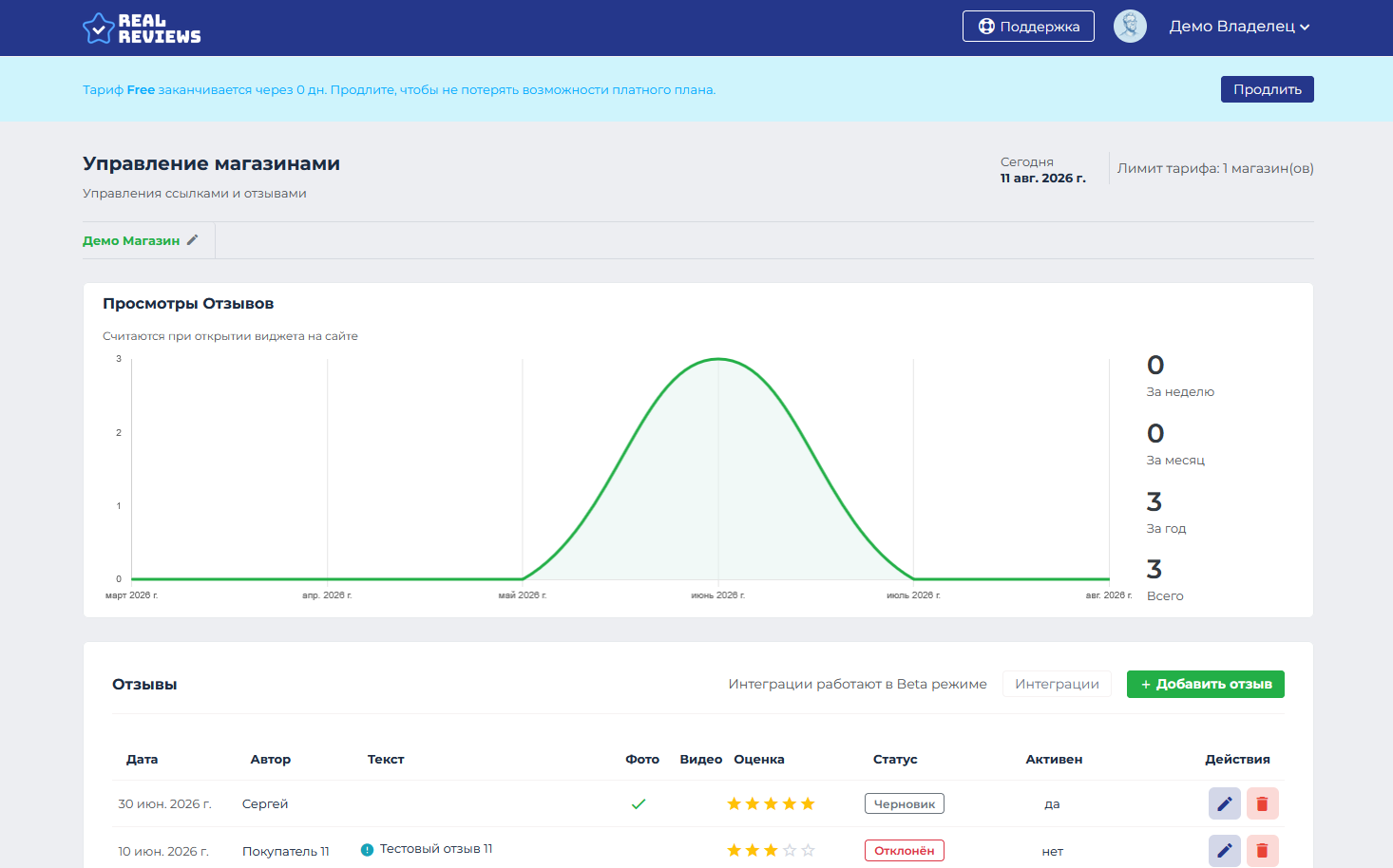Viewport: 1393px width, 868px height.
Task: Click photo checkmark in Сергей's row
Action: (x=639, y=803)
